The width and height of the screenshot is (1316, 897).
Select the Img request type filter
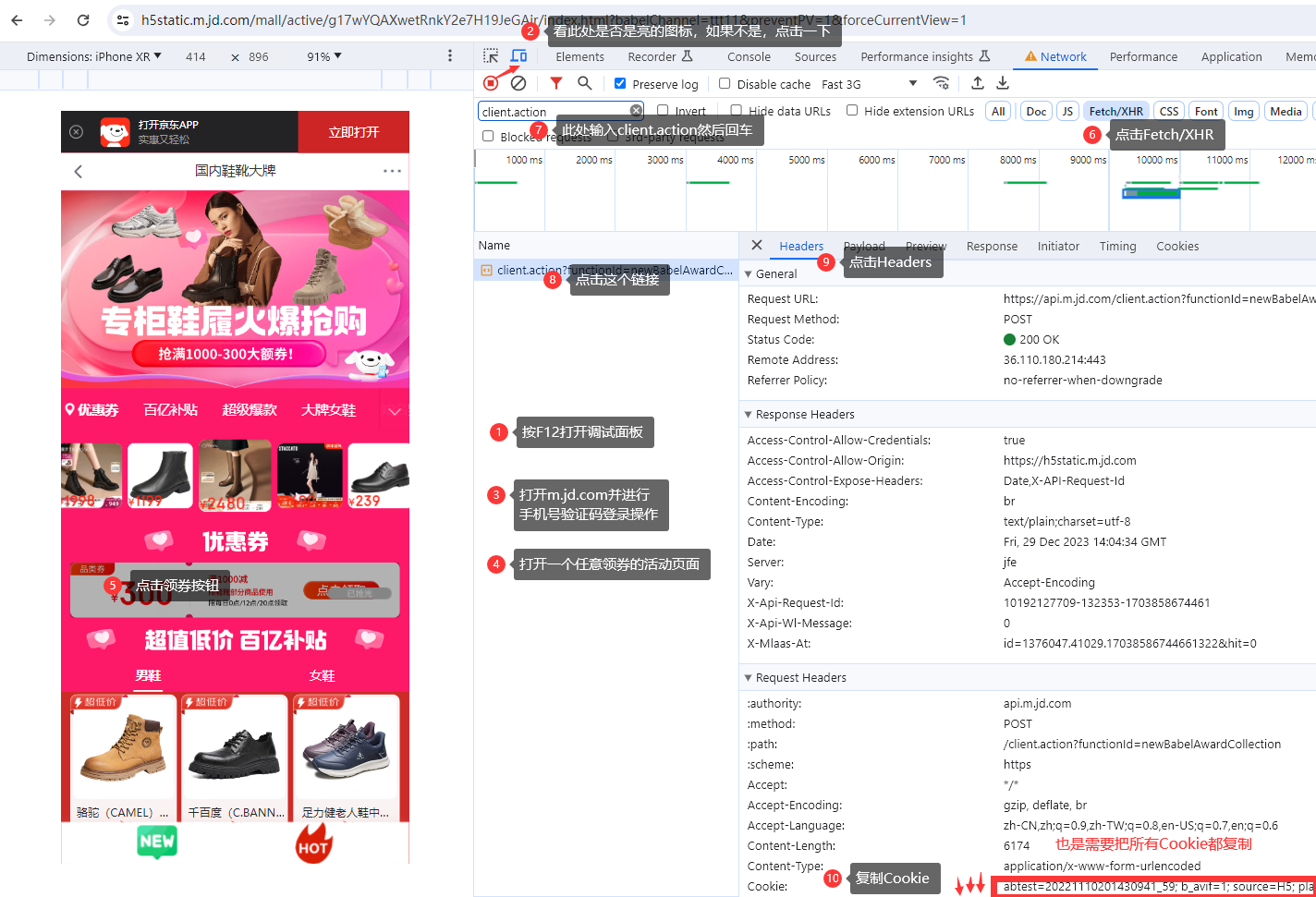click(x=1244, y=111)
